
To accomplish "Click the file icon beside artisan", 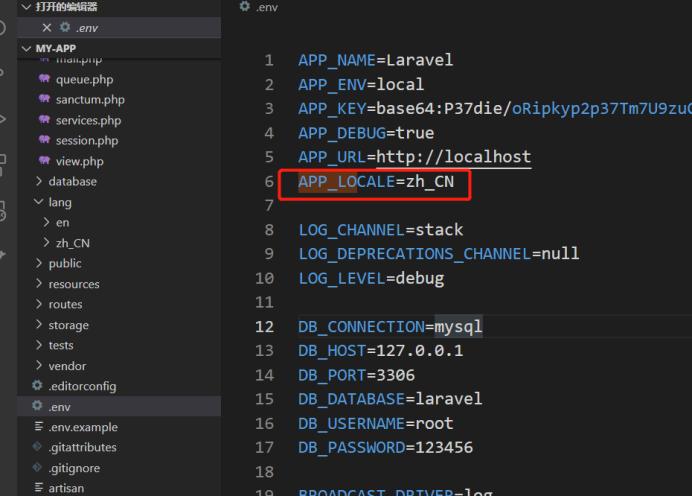I will (x=39, y=488).
